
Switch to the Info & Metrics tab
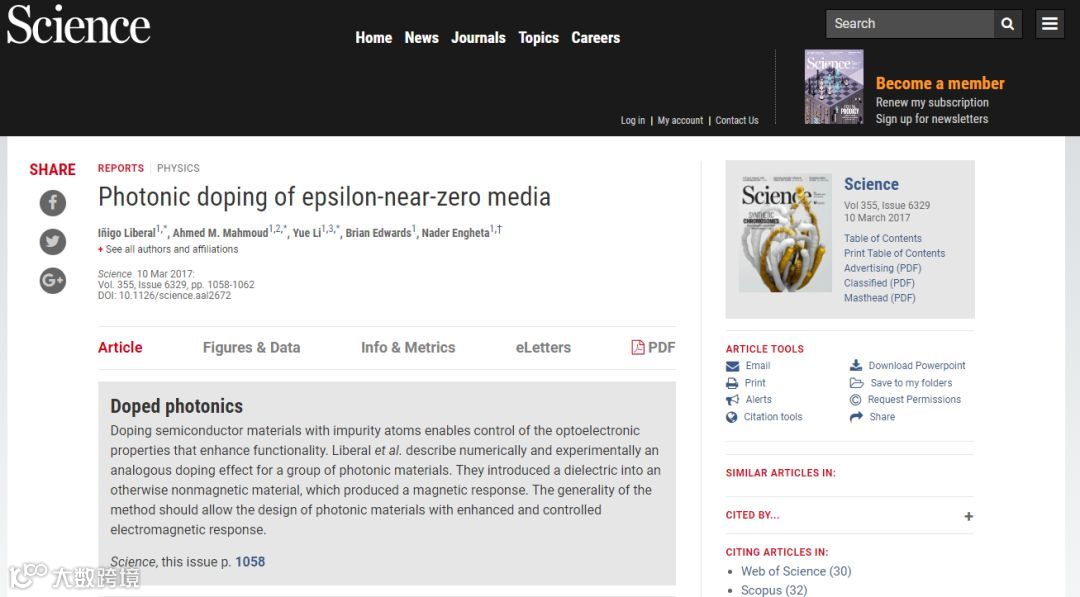coord(408,347)
